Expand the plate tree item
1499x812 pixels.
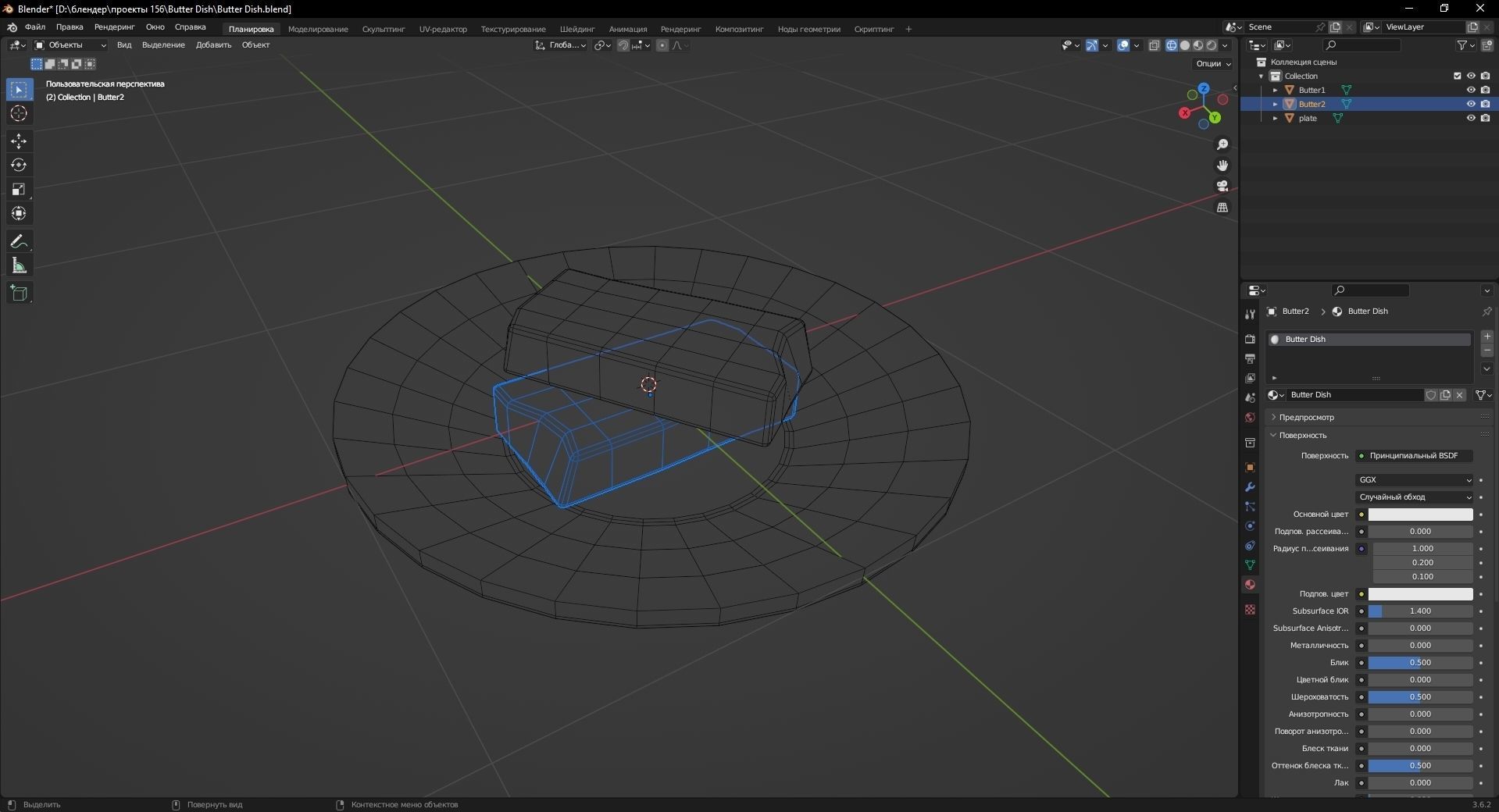pyautogui.click(x=1275, y=118)
